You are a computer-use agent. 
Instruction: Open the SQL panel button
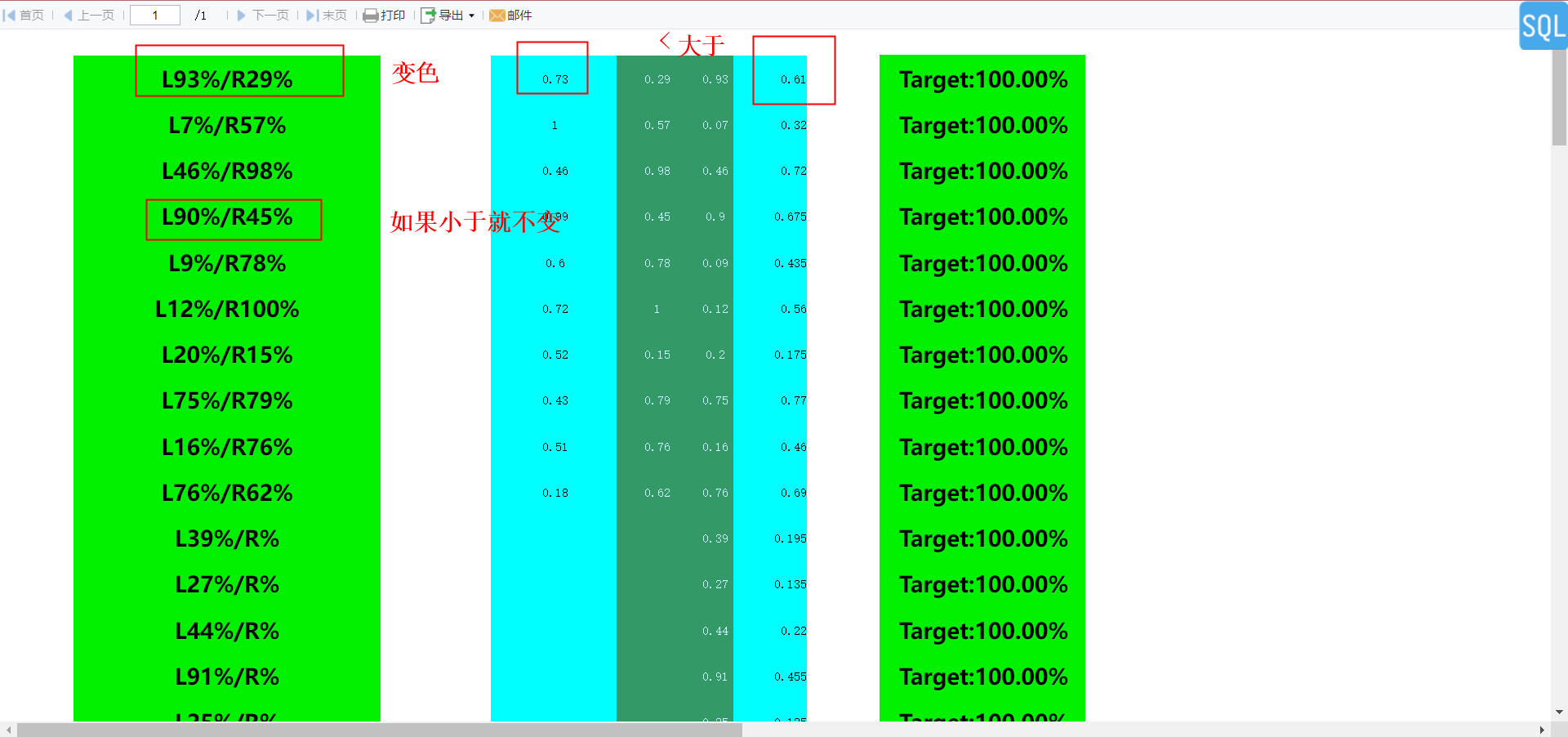coord(1543,26)
